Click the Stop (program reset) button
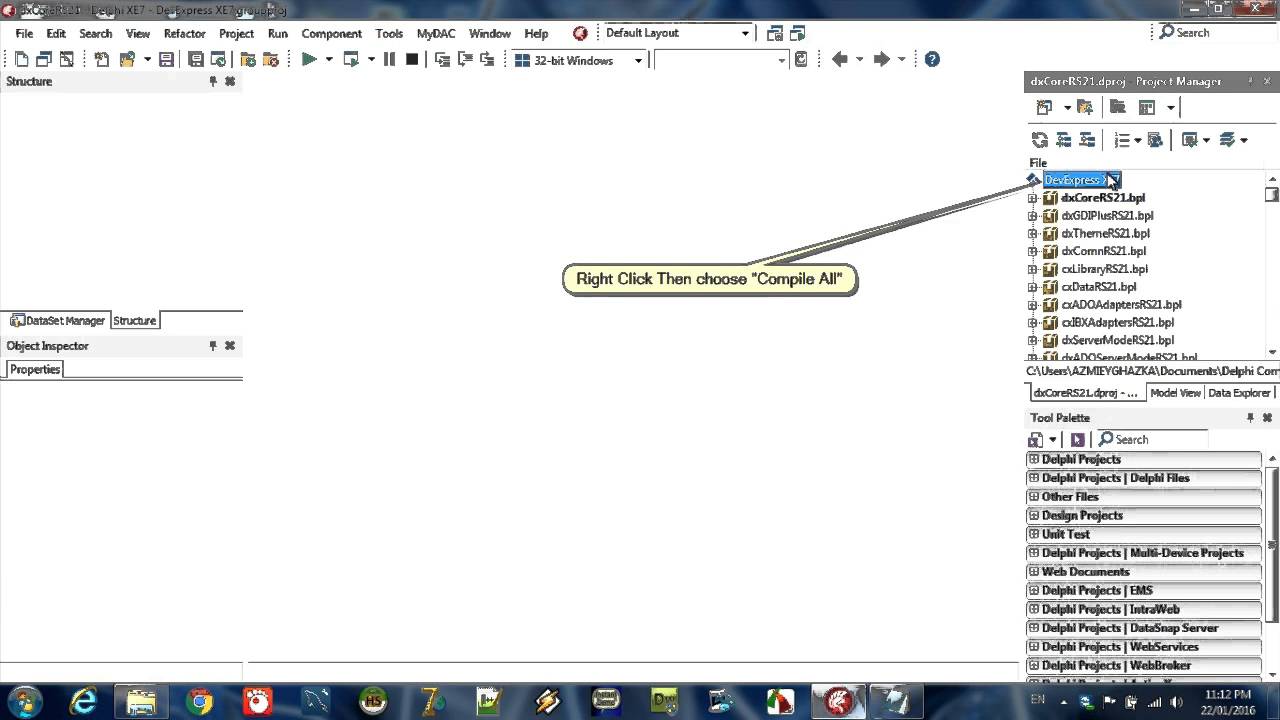The height and width of the screenshot is (720, 1280). (x=412, y=60)
